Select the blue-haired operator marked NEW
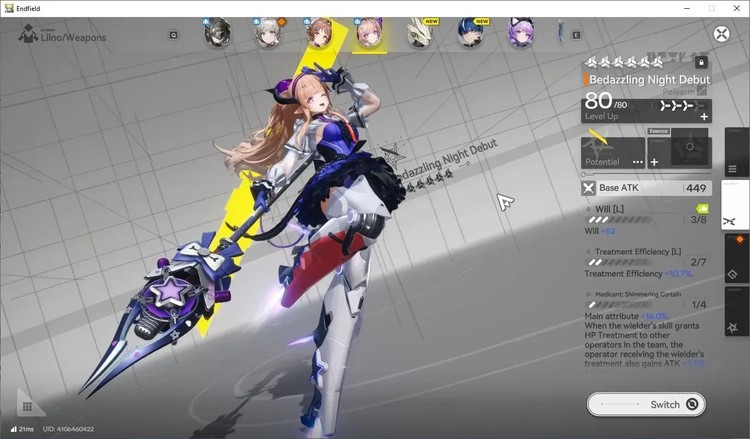This screenshot has width=750, height=439. (470, 33)
